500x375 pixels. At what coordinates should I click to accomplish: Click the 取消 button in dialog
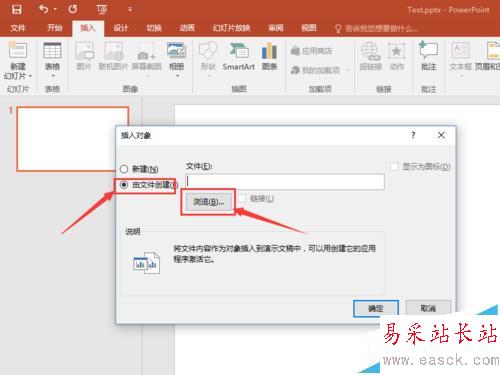(428, 308)
